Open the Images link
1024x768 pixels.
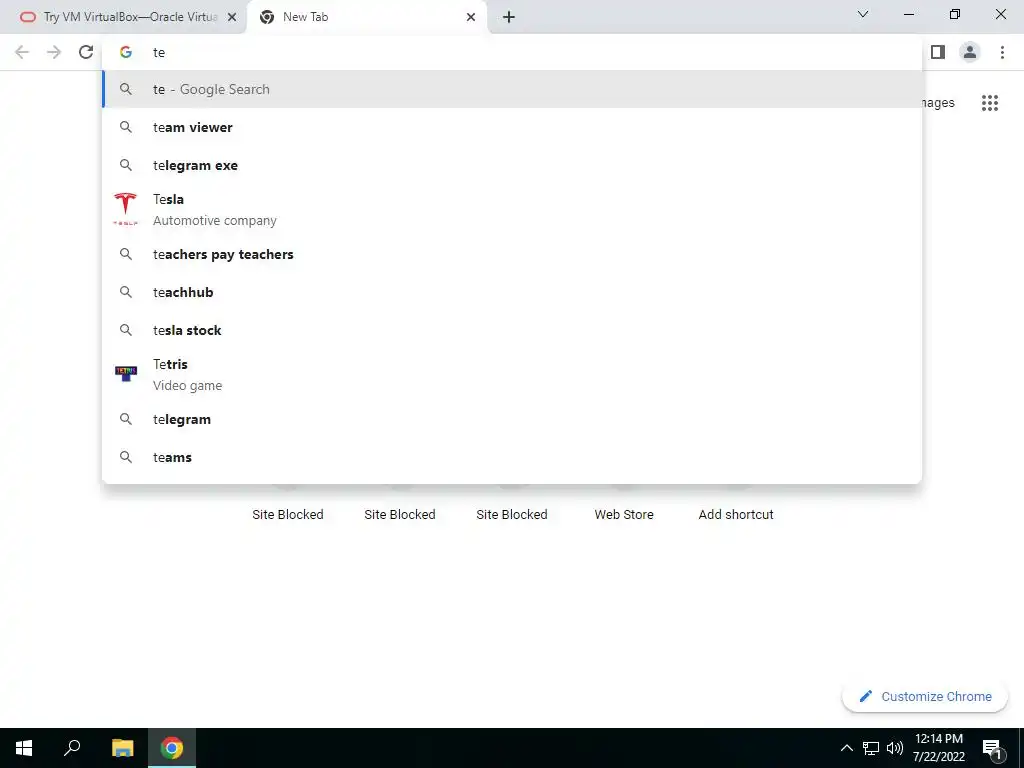coord(938,103)
